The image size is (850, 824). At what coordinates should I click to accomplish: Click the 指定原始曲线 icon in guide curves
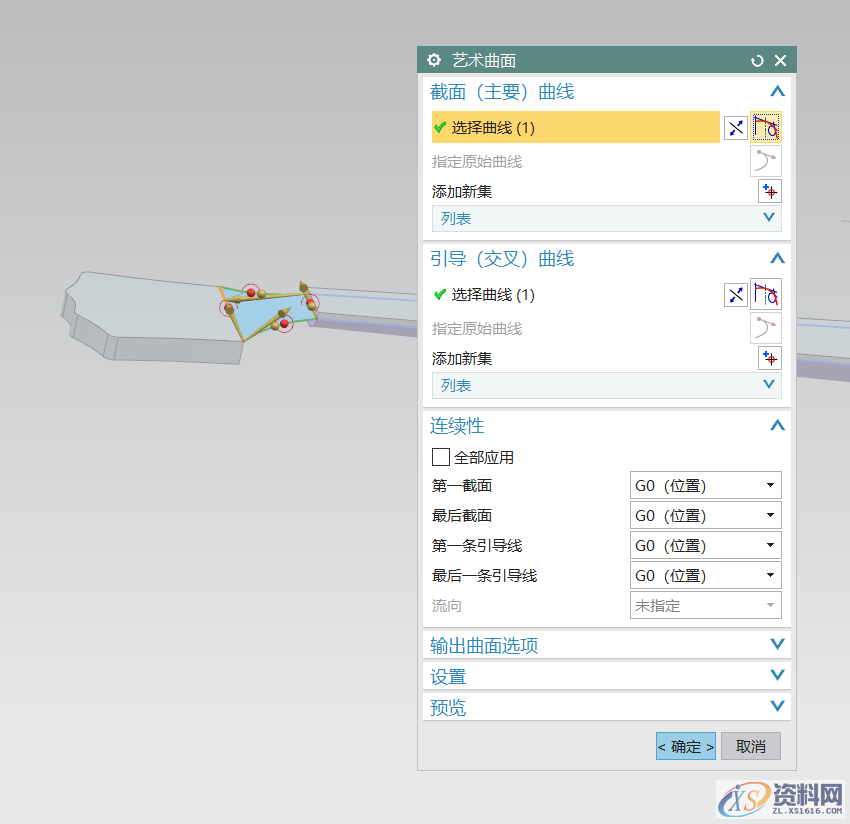[x=766, y=327]
